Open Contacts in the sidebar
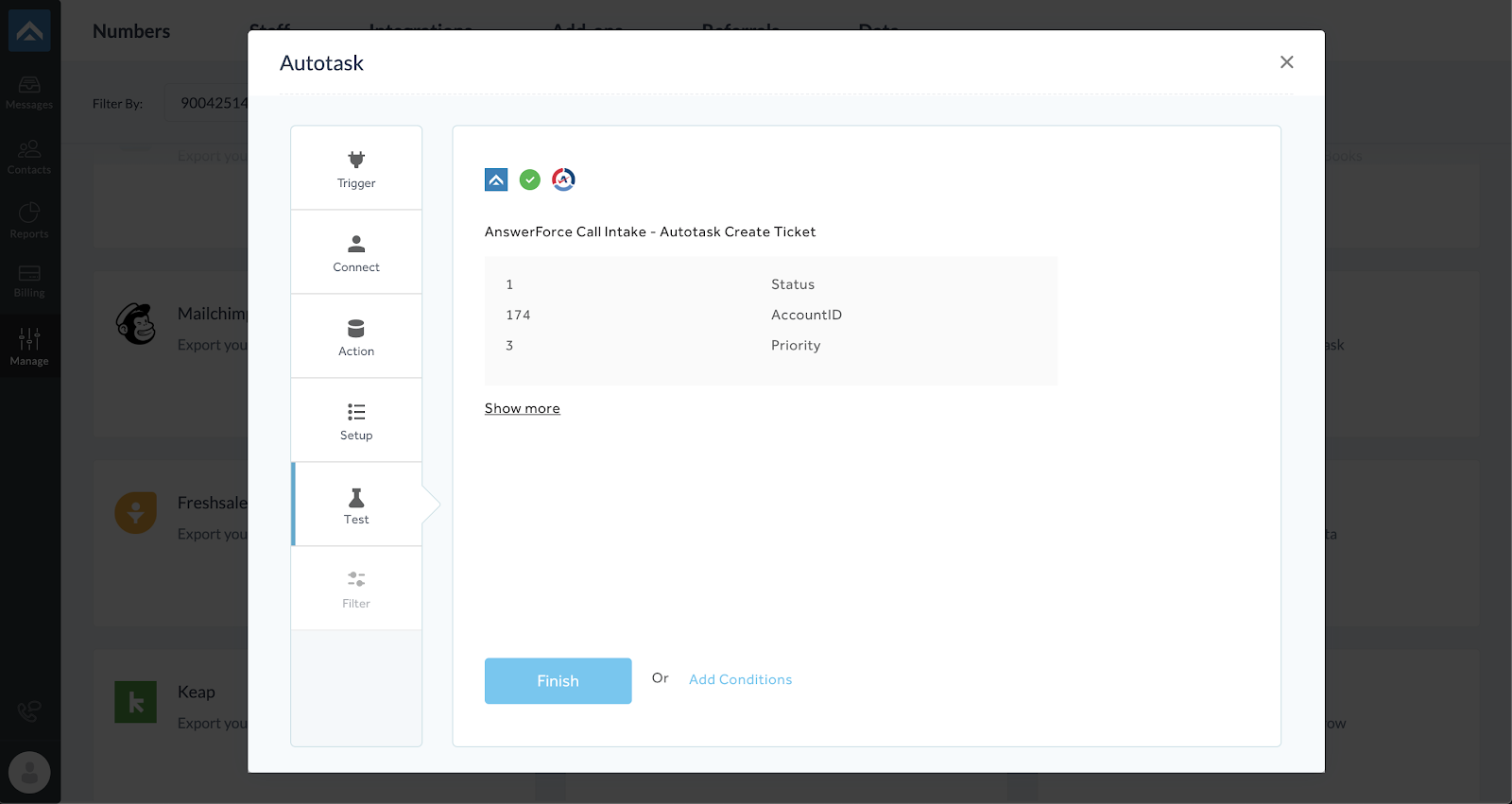 29,158
